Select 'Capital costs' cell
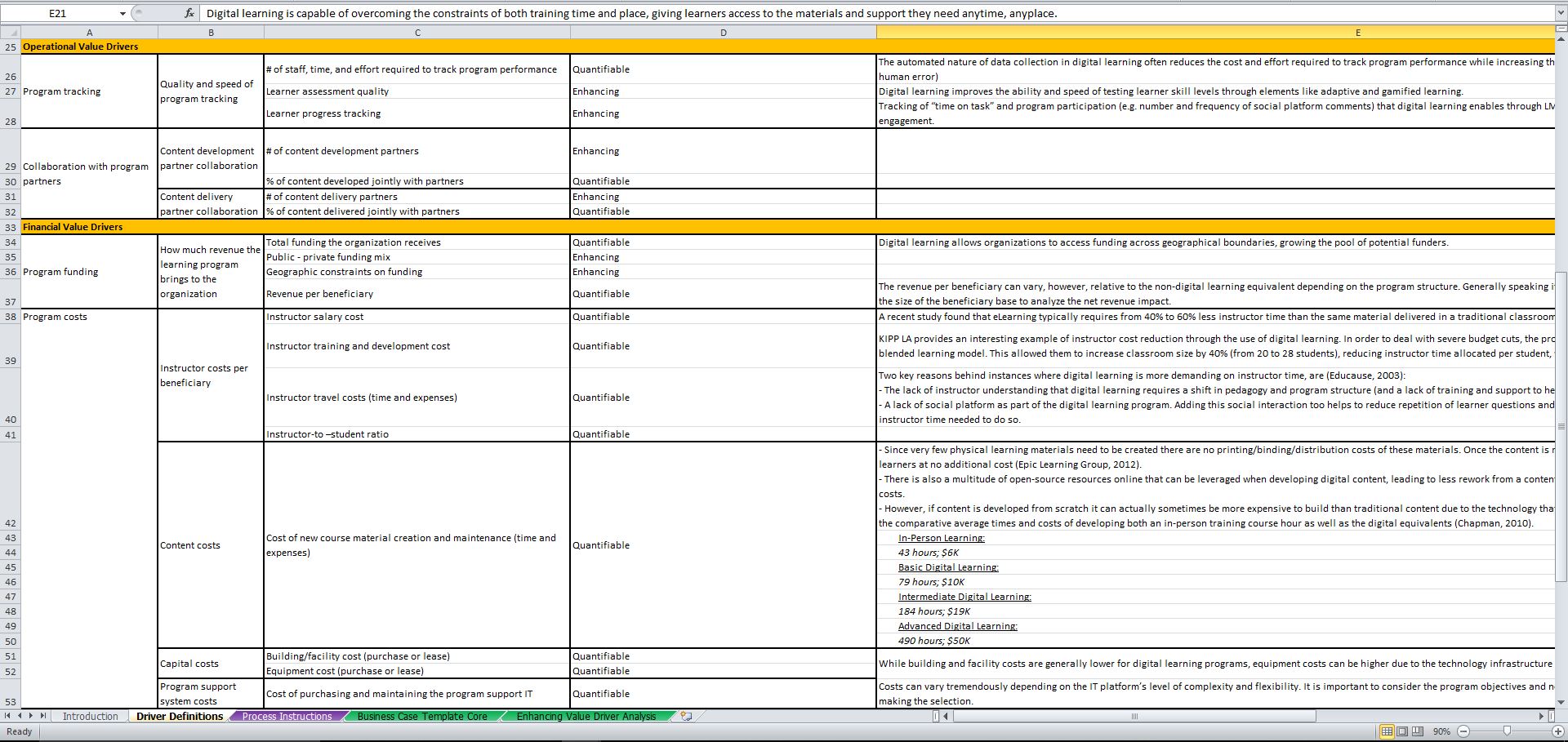Image resolution: width=1568 pixels, height=742 pixels. (x=211, y=664)
